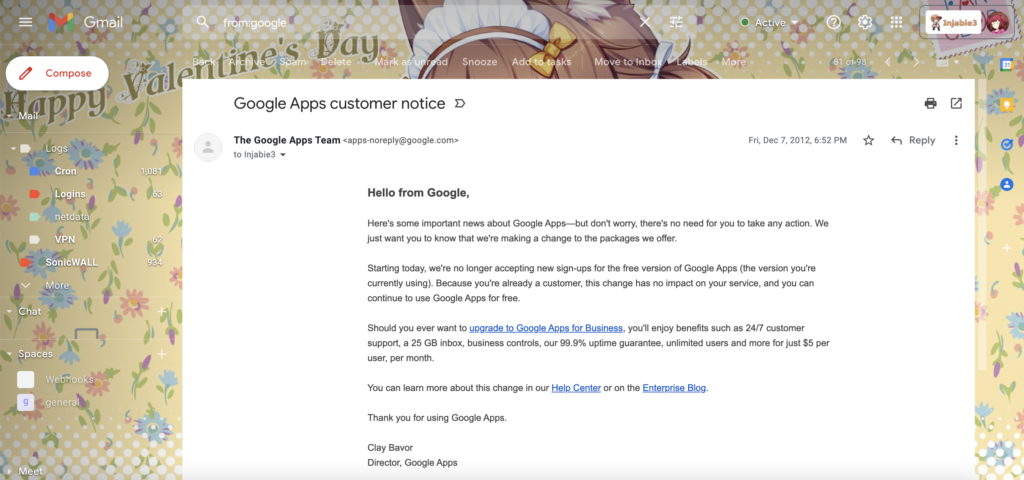1024x480 pixels.
Task: Add to tasks
Action: tap(541, 62)
